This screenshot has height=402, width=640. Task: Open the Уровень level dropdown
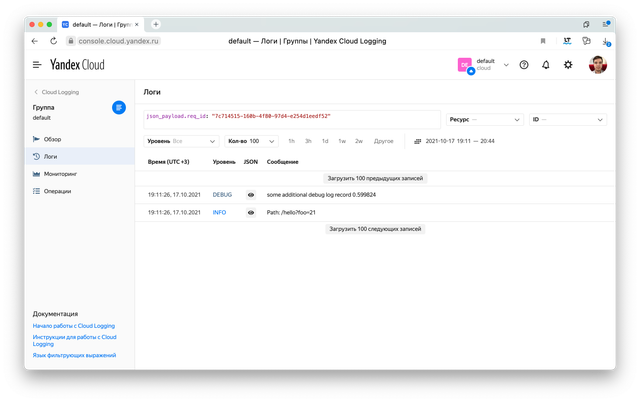click(x=180, y=141)
